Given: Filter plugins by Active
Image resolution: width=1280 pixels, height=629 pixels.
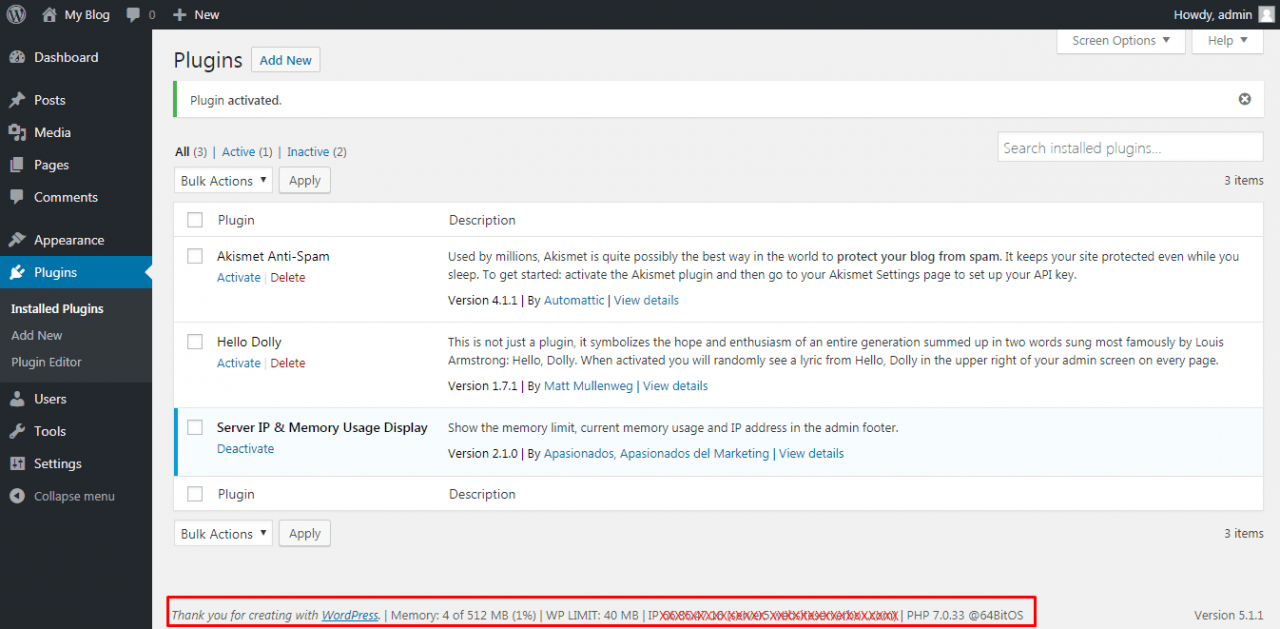Looking at the screenshot, I should pos(238,152).
